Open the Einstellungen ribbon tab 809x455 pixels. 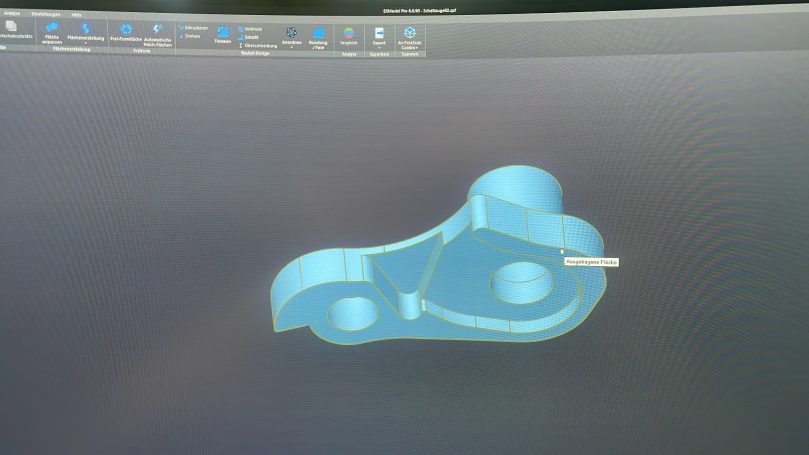point(45,14)
